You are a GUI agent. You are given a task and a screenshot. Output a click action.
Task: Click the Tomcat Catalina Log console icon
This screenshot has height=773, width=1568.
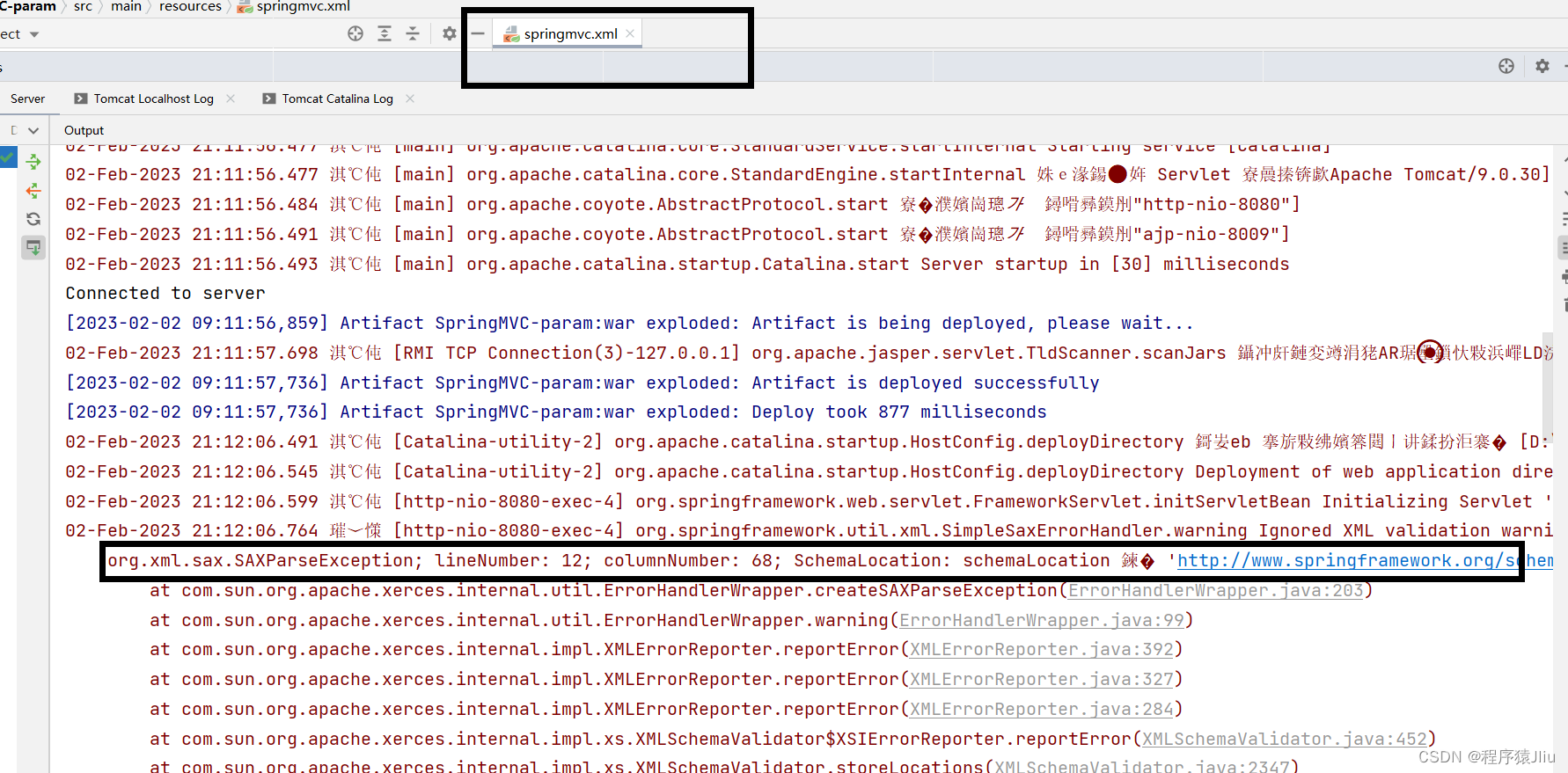(x=269, y=98)
